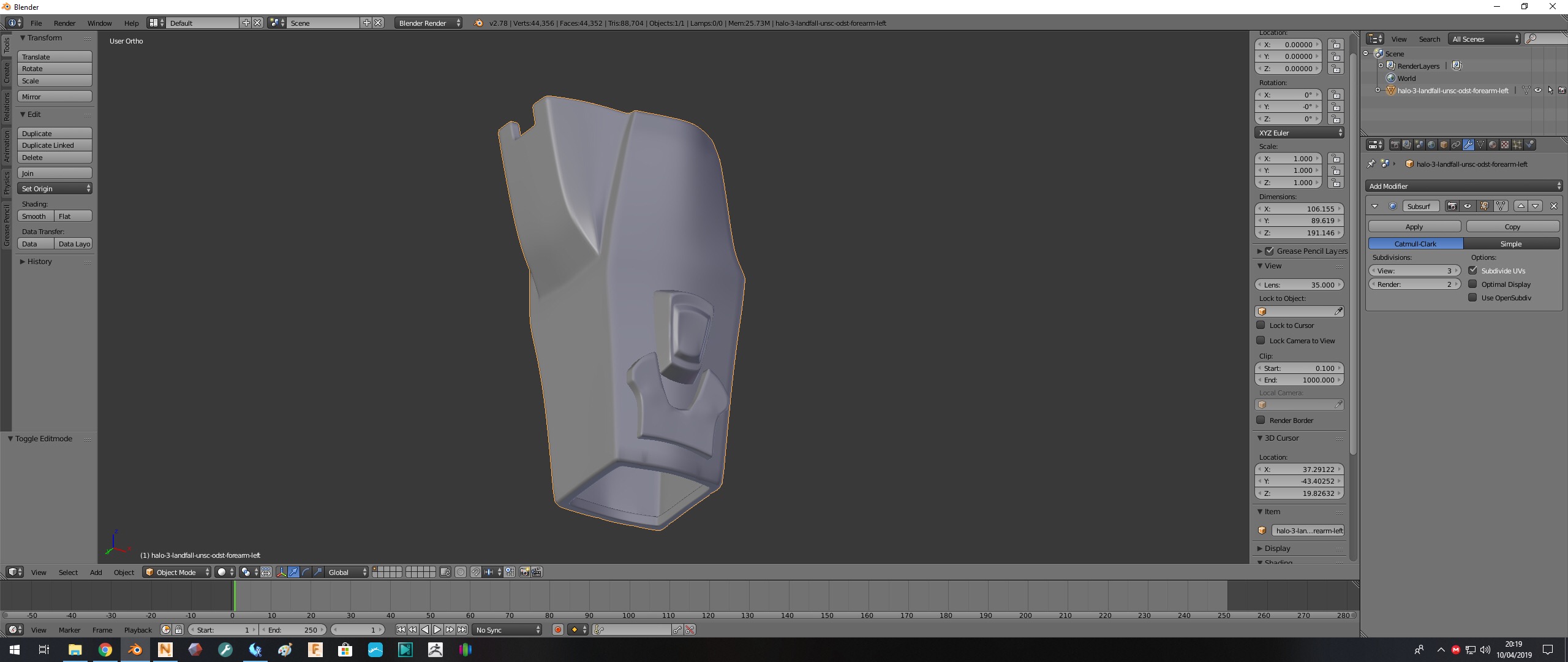Image resolution: width=1568 pixels, height=662 pixels.
Task: Toggle Subsurf modifier viewport eye display
Action: [x=1468, y=206]
